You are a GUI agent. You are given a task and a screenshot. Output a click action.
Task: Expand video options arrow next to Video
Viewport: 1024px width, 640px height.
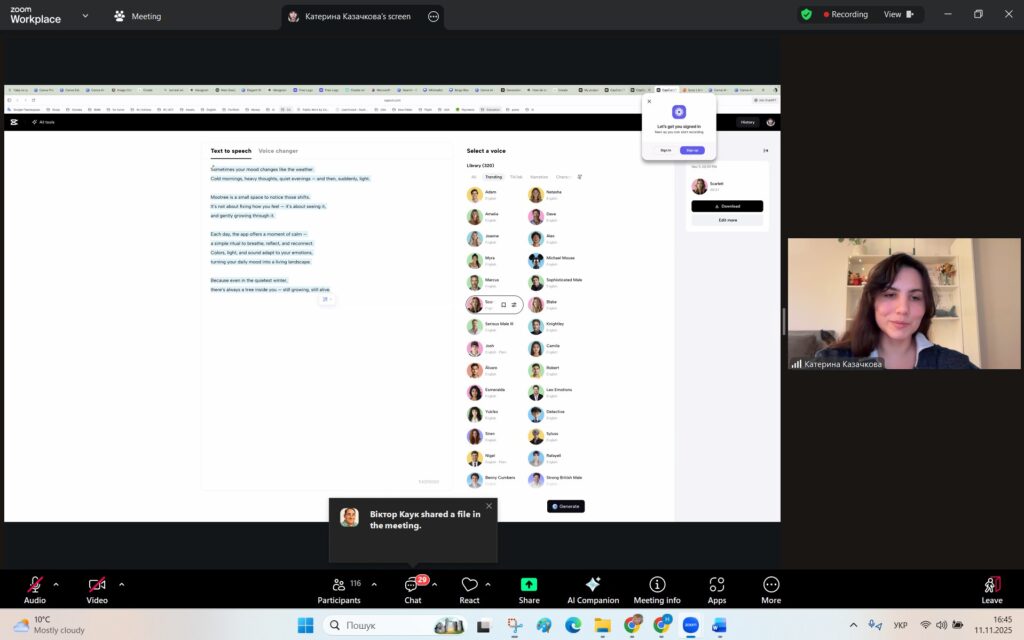tap(122, 584)
